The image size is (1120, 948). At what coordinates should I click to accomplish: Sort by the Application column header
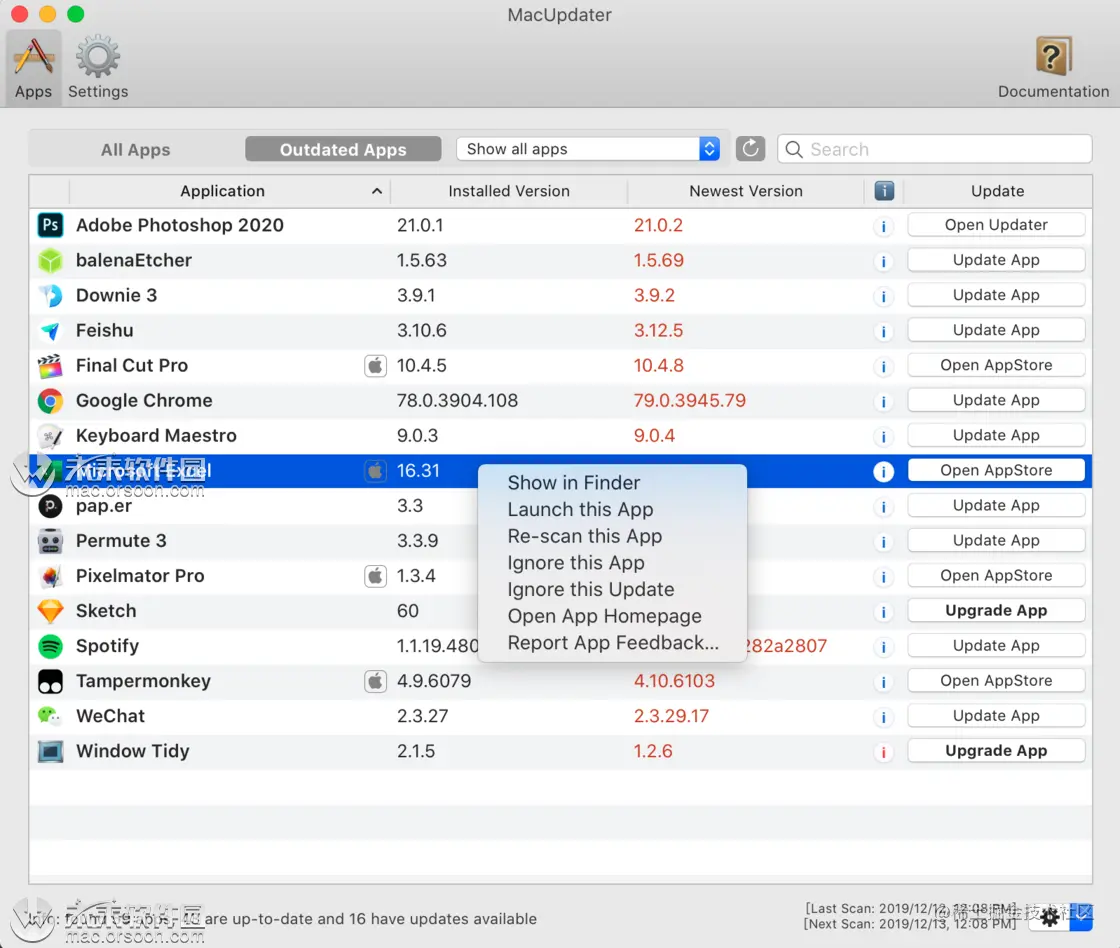click(229, 191)
